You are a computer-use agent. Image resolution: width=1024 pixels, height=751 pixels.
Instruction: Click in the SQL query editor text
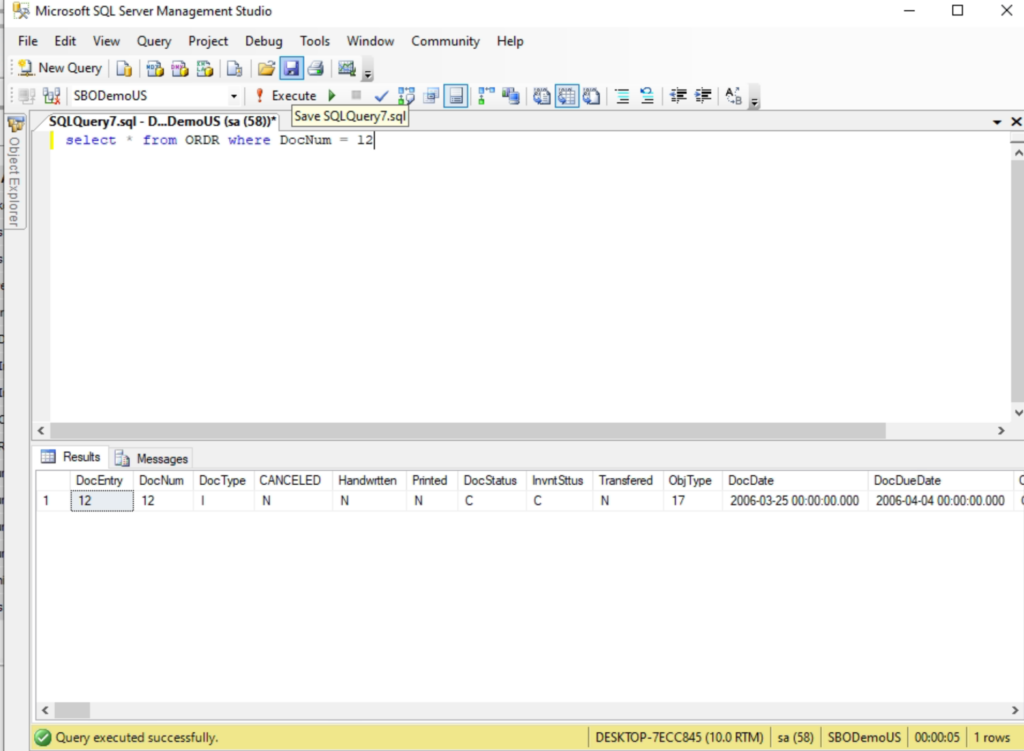(219, 140)
